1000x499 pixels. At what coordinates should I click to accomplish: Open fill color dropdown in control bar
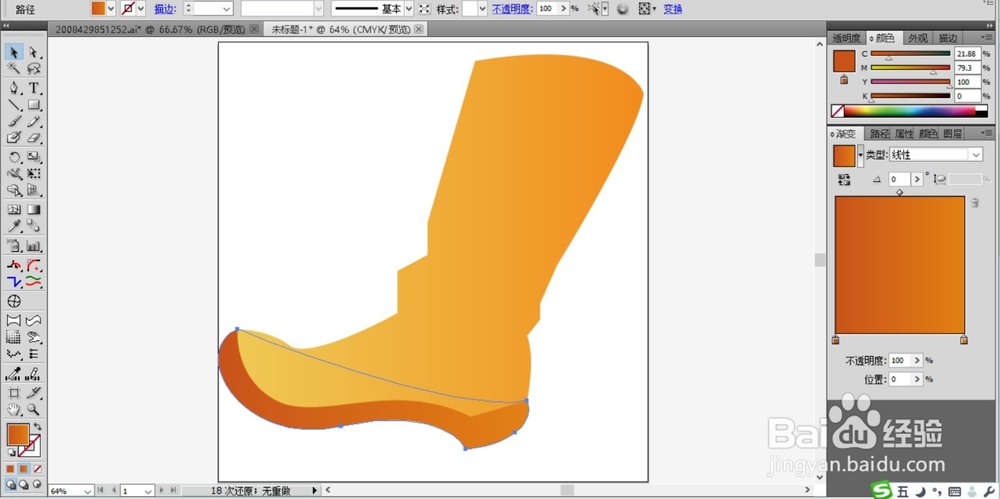pos(110,8)
